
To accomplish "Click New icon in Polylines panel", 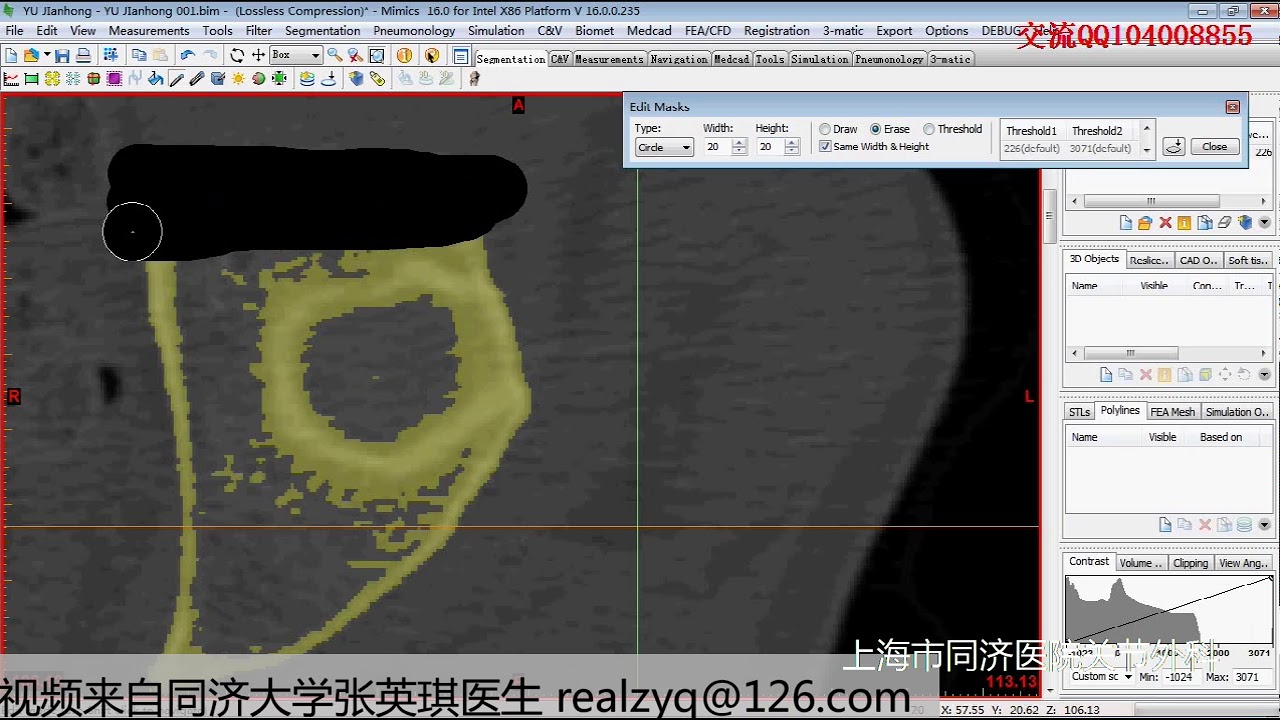I will pyautogui.click(x=1165, y=524).
